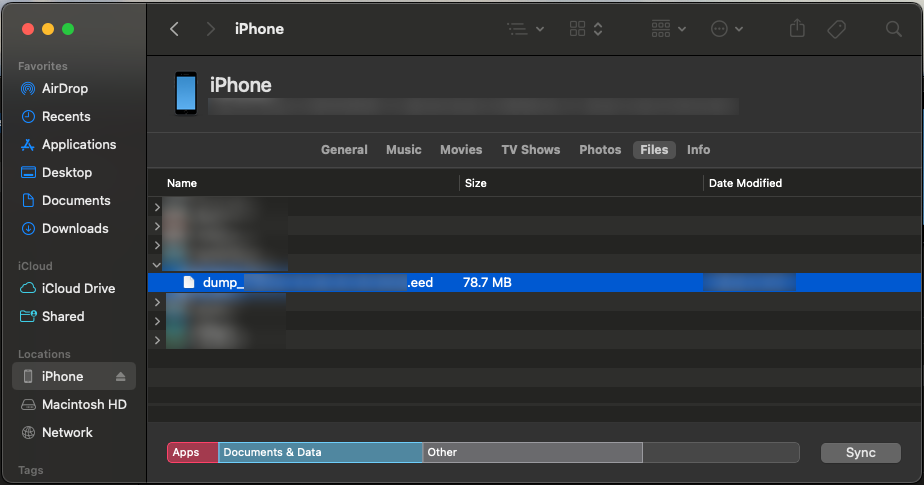The image size is (924, 485).
Task: Click the iPhone device icon in header
Action: click(186, 93)
